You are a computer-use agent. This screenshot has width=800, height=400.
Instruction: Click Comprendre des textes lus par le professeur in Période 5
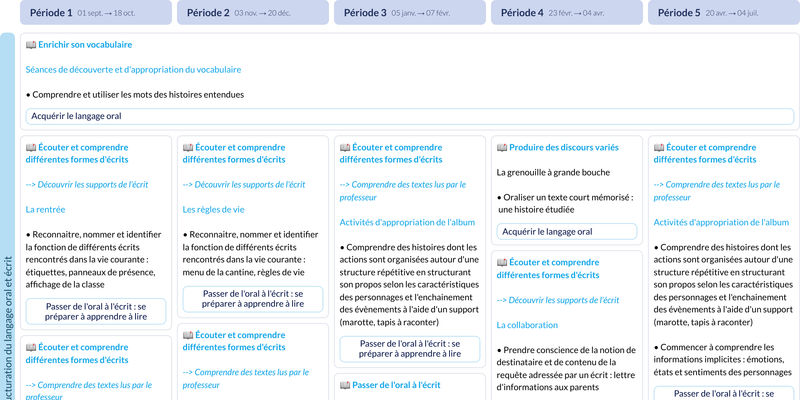(x=717, y=191)
